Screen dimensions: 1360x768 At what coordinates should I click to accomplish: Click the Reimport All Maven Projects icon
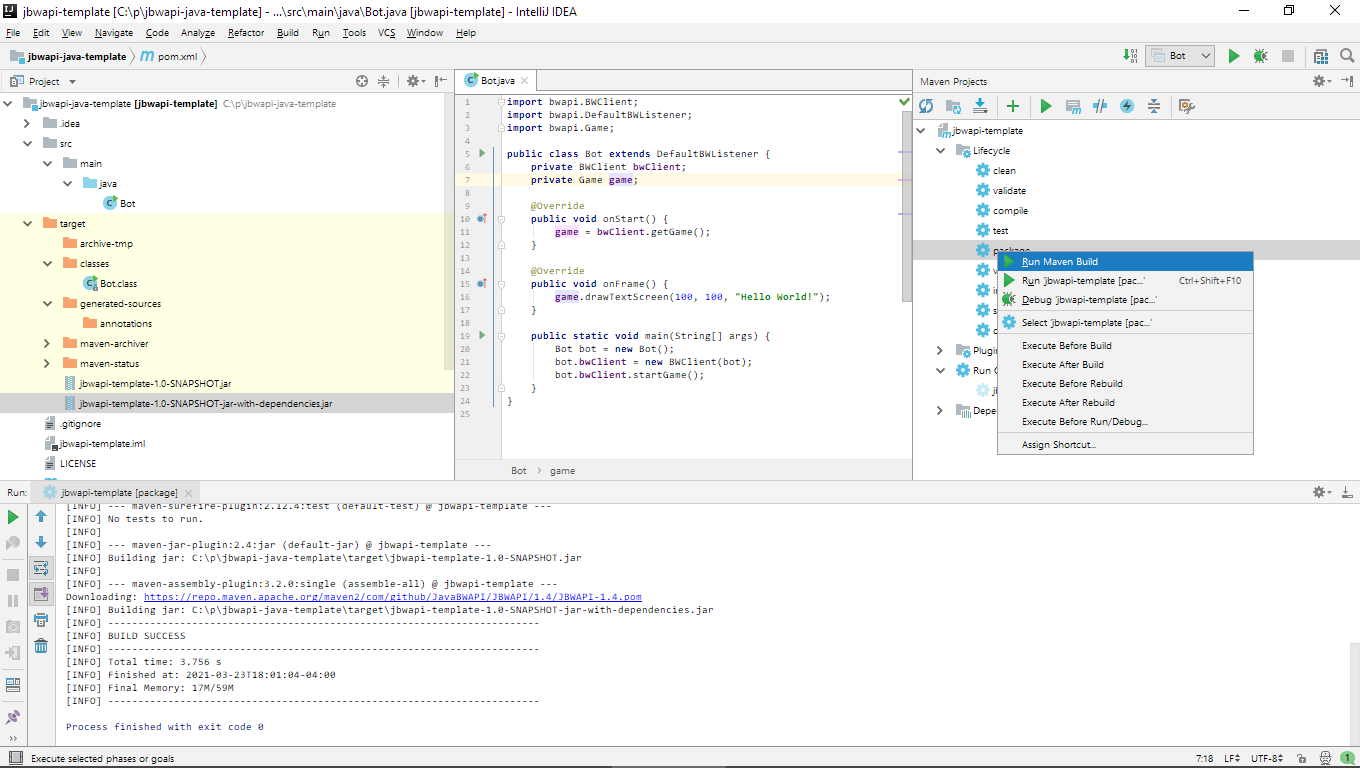tap(926, 106)
